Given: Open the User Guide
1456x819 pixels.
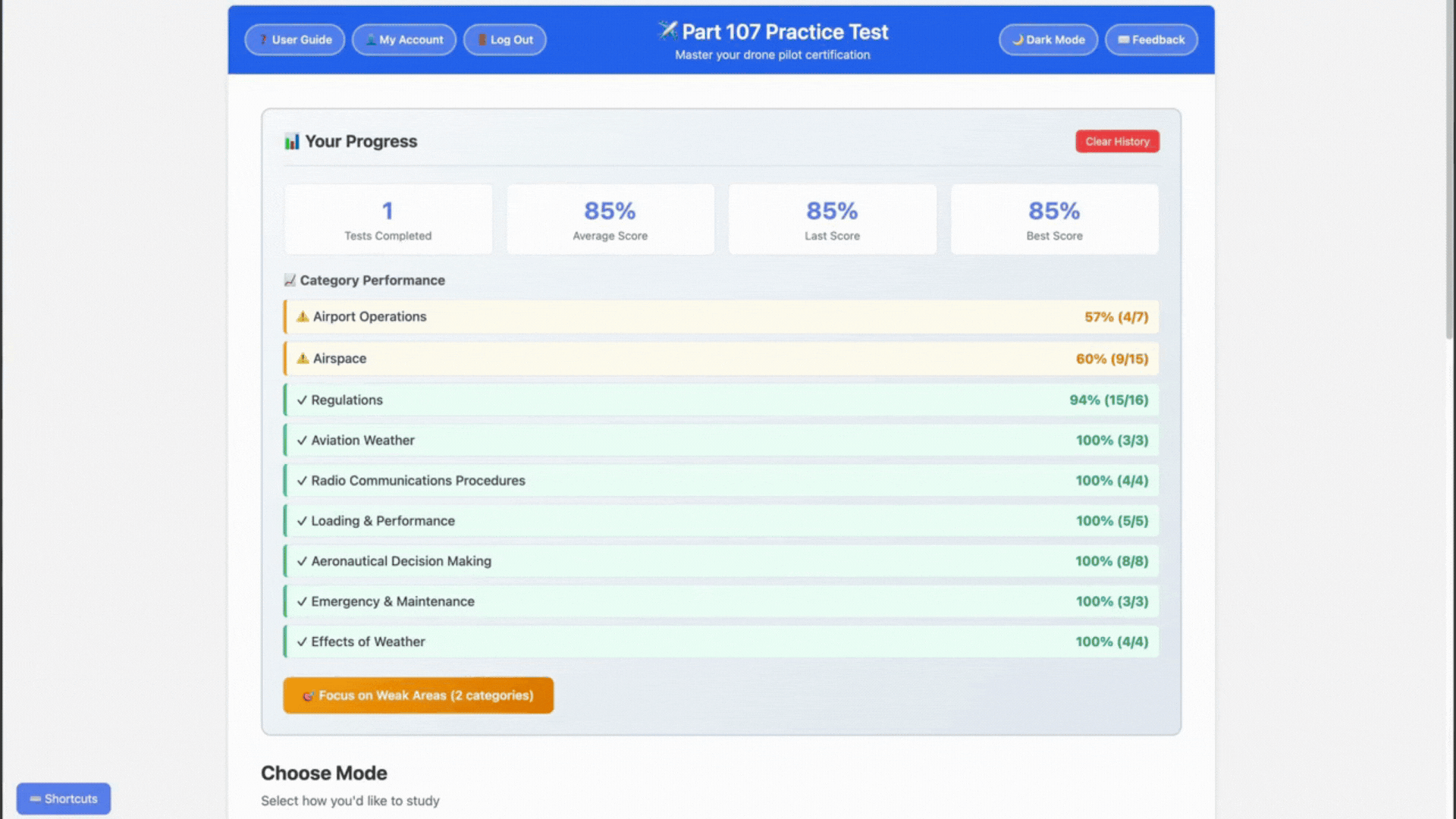Looking at the screenshot, I should (x=294, y=40).
